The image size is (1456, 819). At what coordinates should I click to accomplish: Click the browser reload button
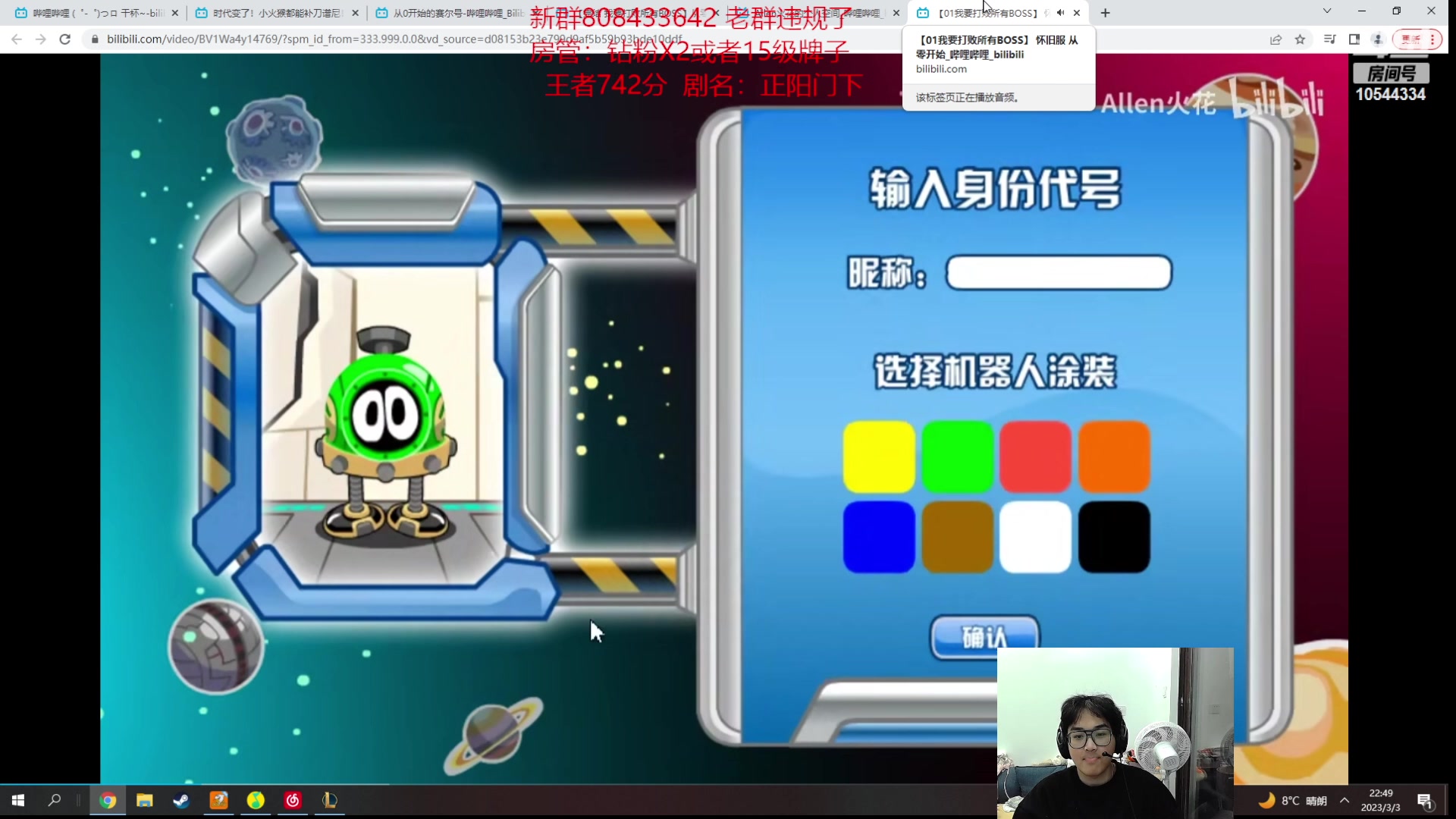(65, 39)
